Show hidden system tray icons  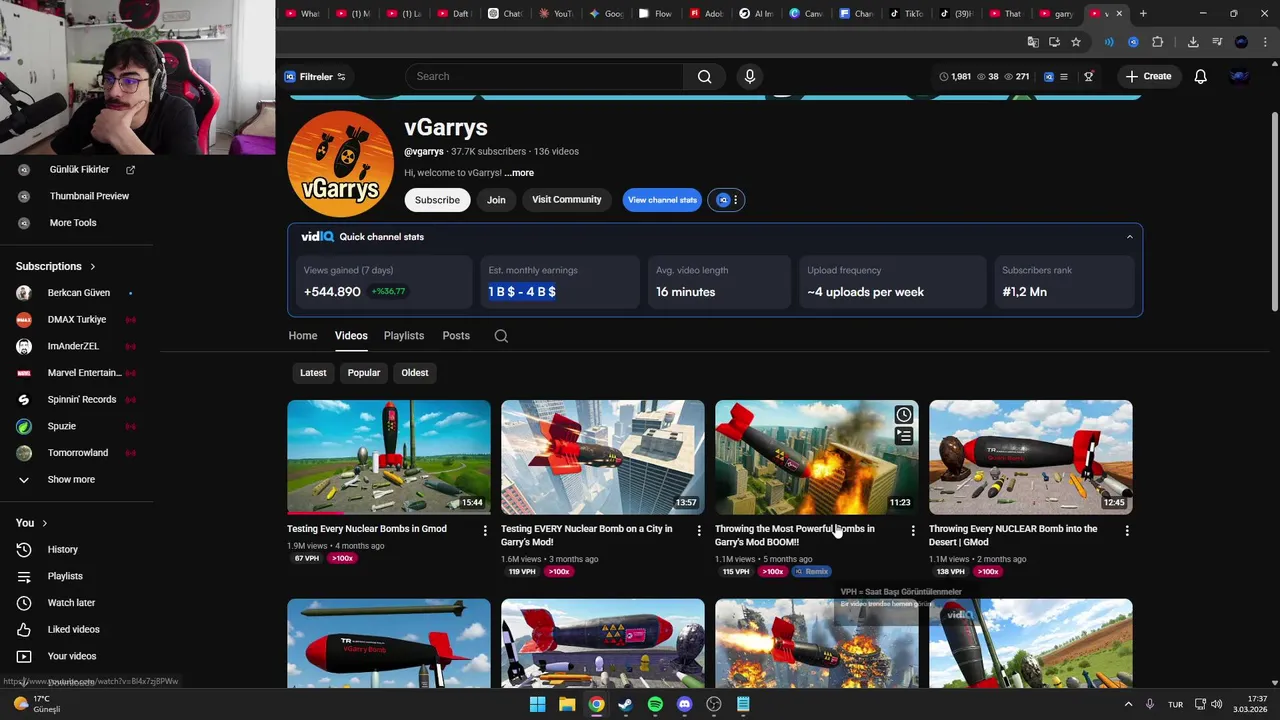[x=1129, y=704]
